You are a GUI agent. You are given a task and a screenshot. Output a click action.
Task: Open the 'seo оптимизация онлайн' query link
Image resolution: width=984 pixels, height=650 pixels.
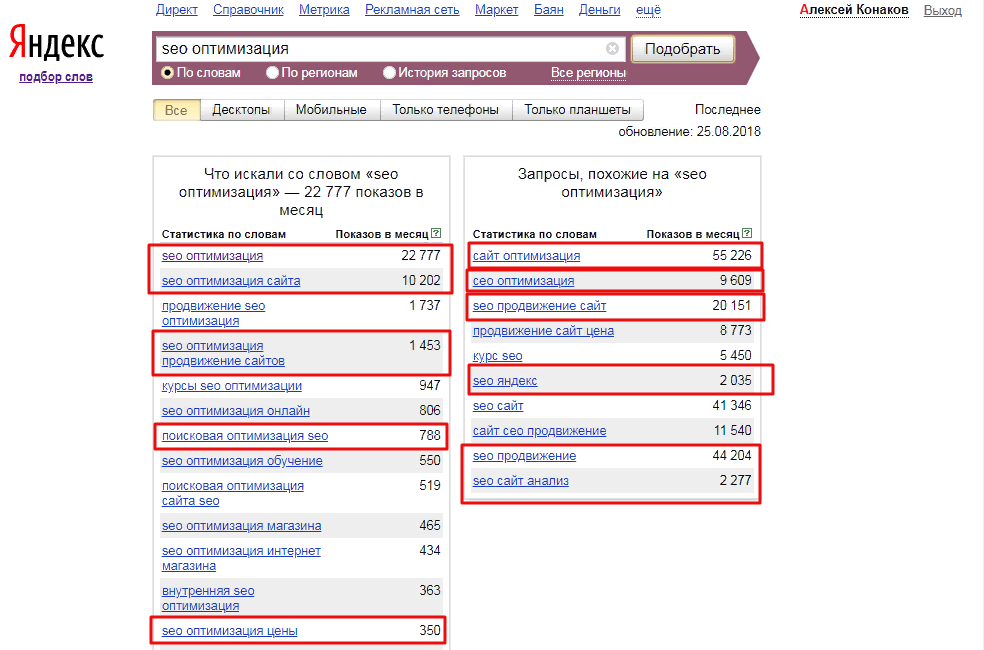[x=235, y=411]
